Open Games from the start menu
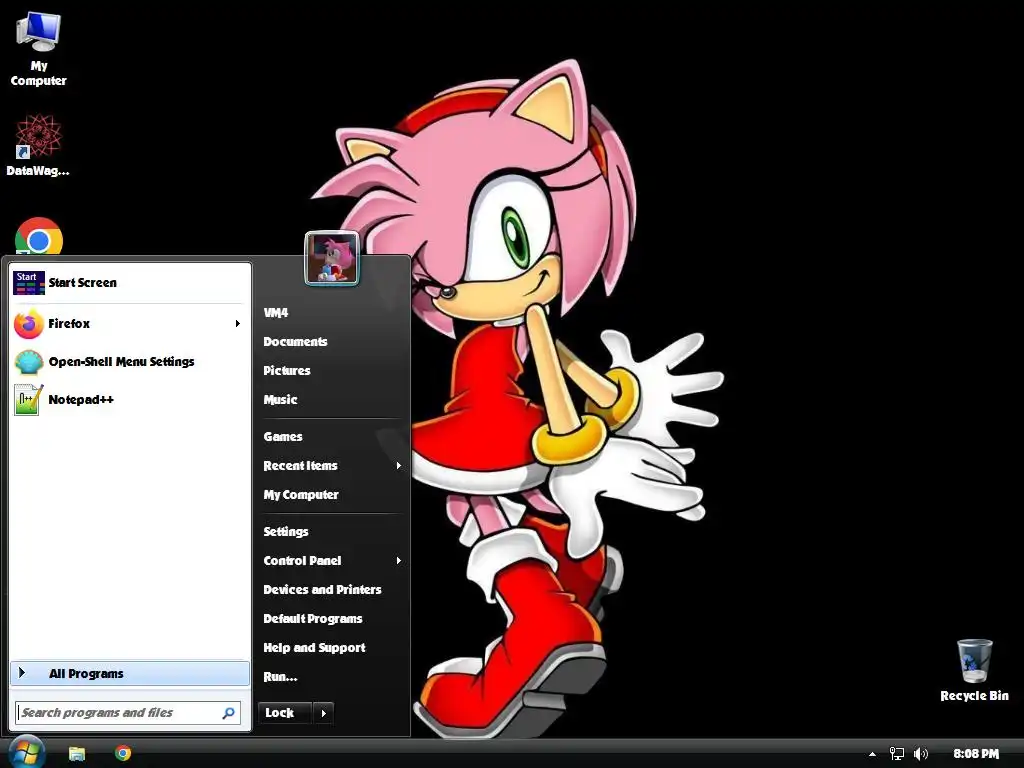This screenshot has height=768, width=1024. pos(283,436)
